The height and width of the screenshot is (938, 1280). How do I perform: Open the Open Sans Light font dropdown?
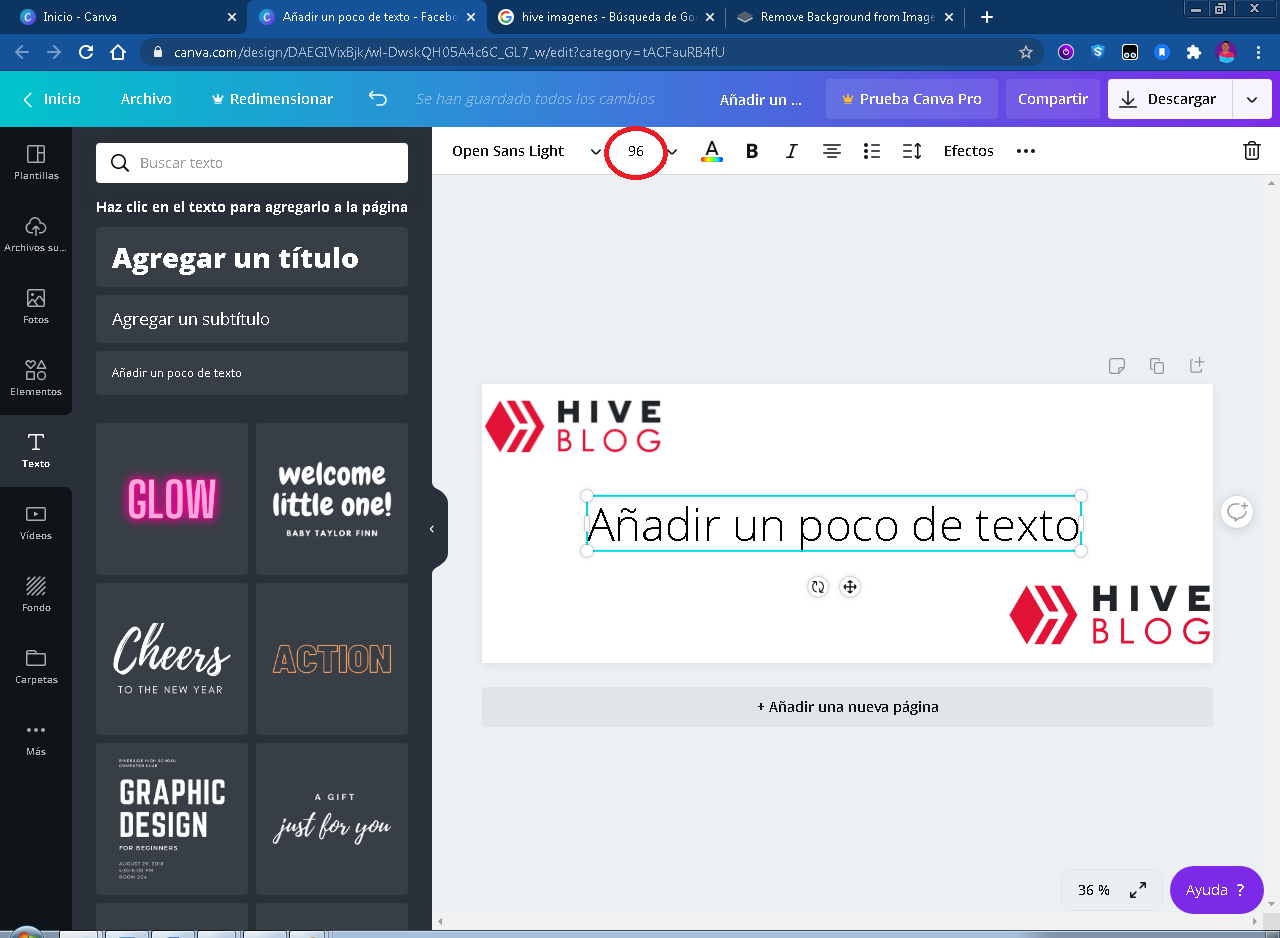[526, 151]
